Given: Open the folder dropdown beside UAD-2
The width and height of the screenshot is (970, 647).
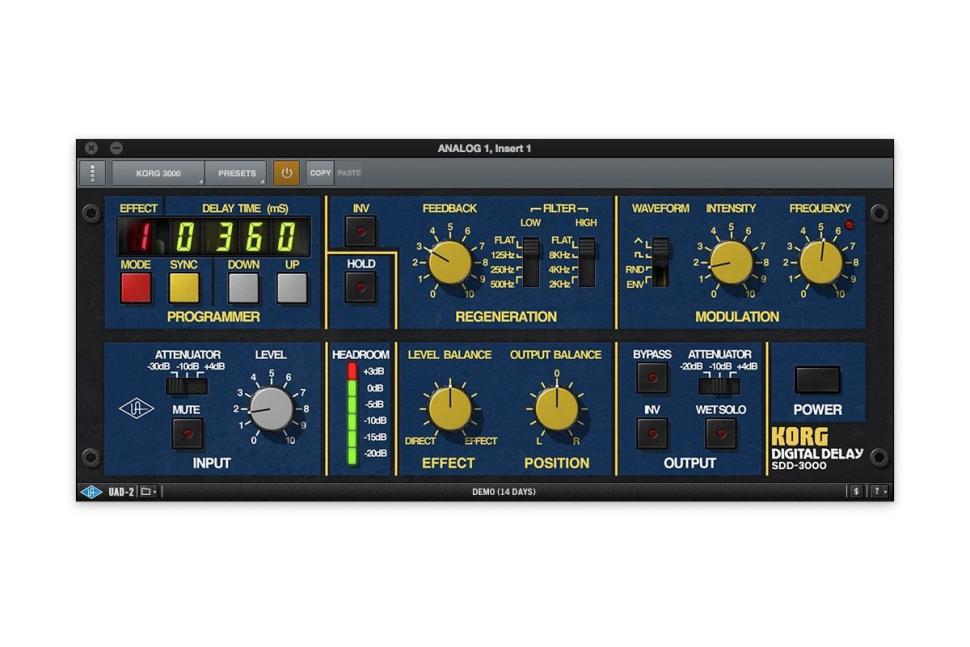Looking at the screenshot, I should tap(148, 492).
